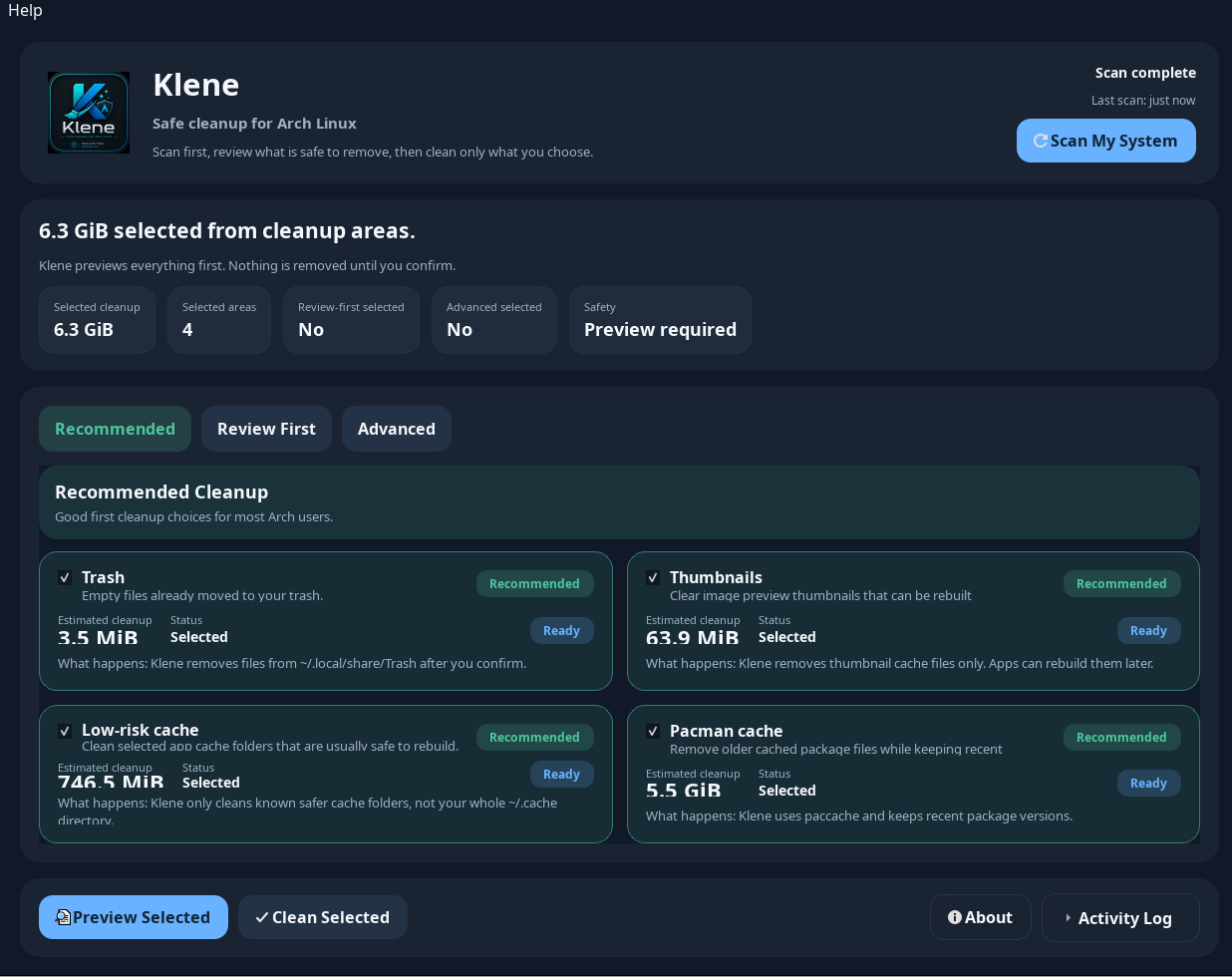The image size is (1232, 977).
Task: Click the refresh icon on Scan My System
Action: tap(1040, 141)
